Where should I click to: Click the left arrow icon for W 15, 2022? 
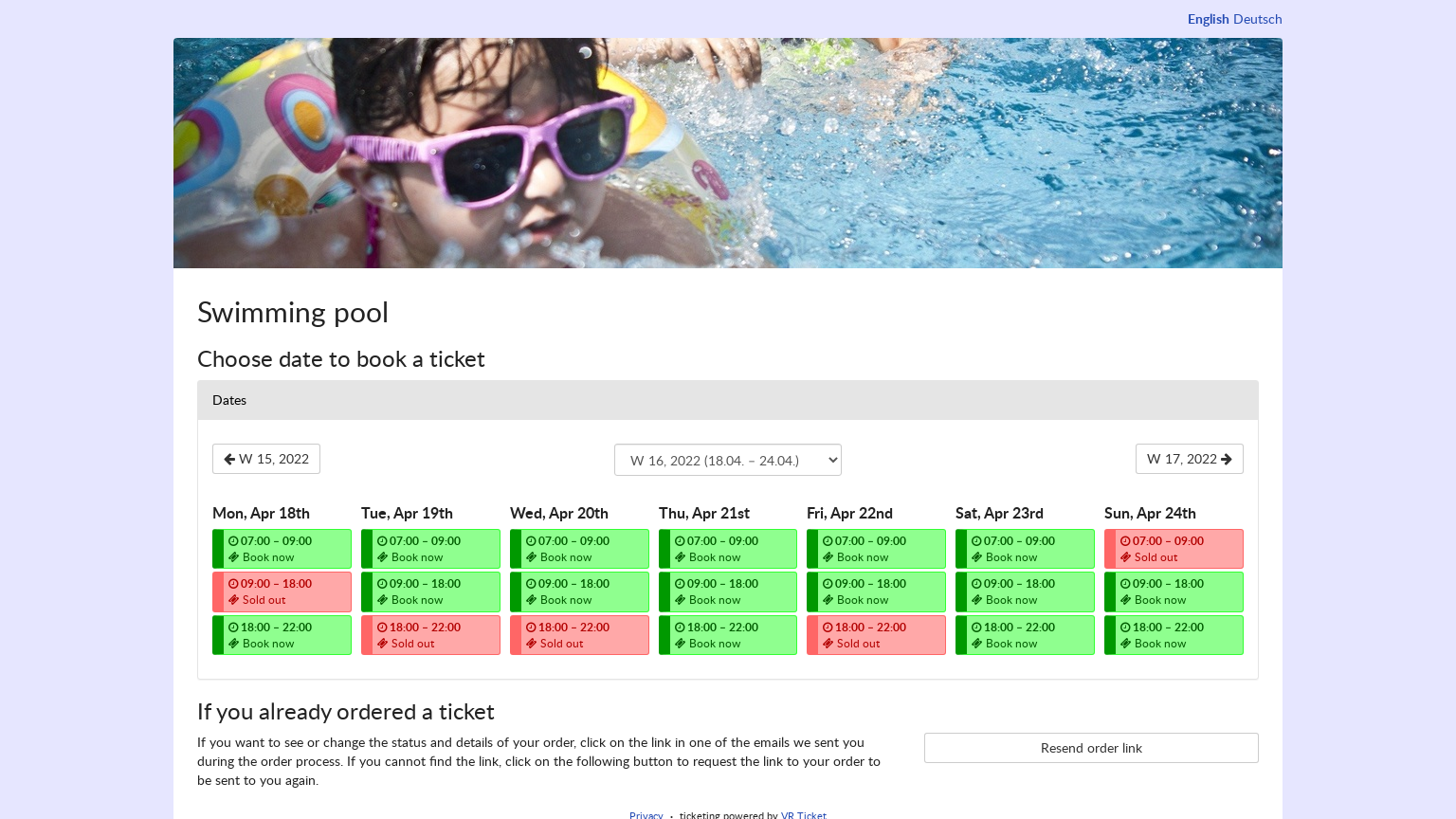[x=229, y=460]
